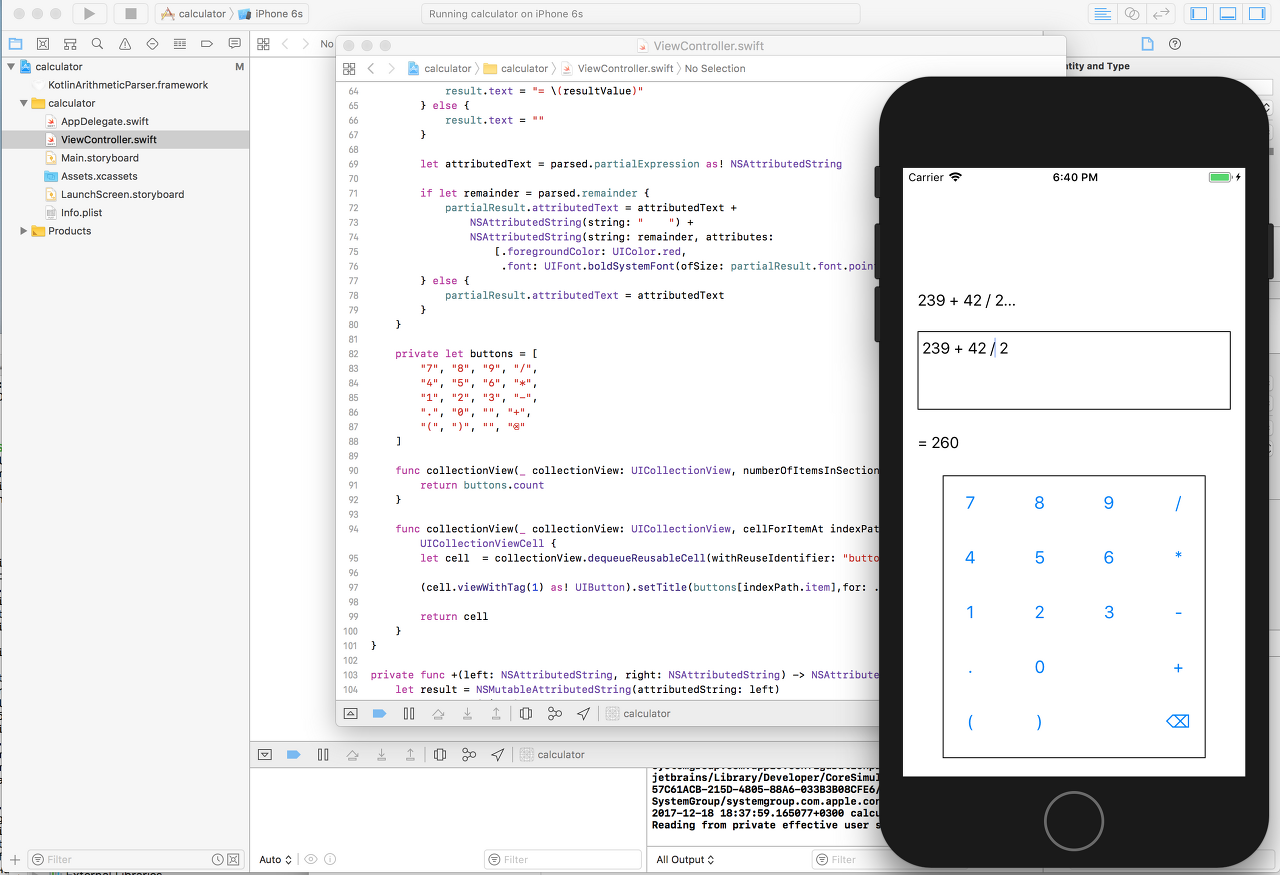Image resolution: width=1280 pixels, height=875 pixels.
Task: Select AppDelegate.swift in navigator
Action: [x=104, y=122]
